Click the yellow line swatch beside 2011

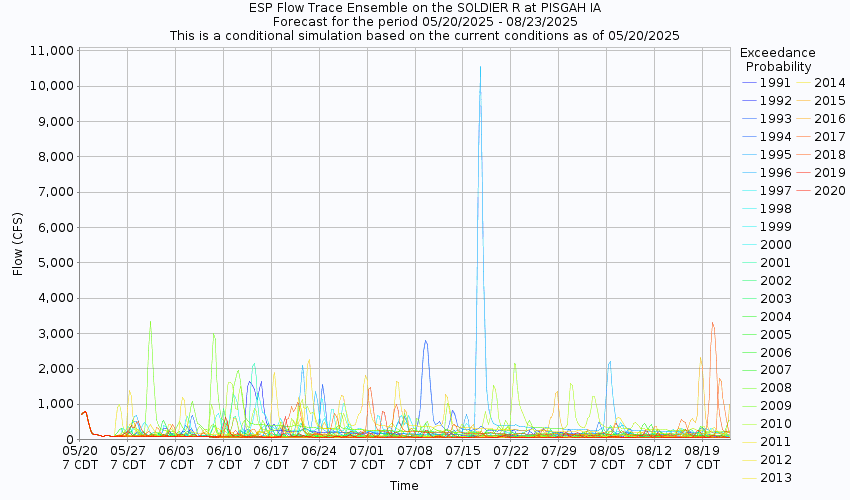pyautogui.click(x=750, y=442)
